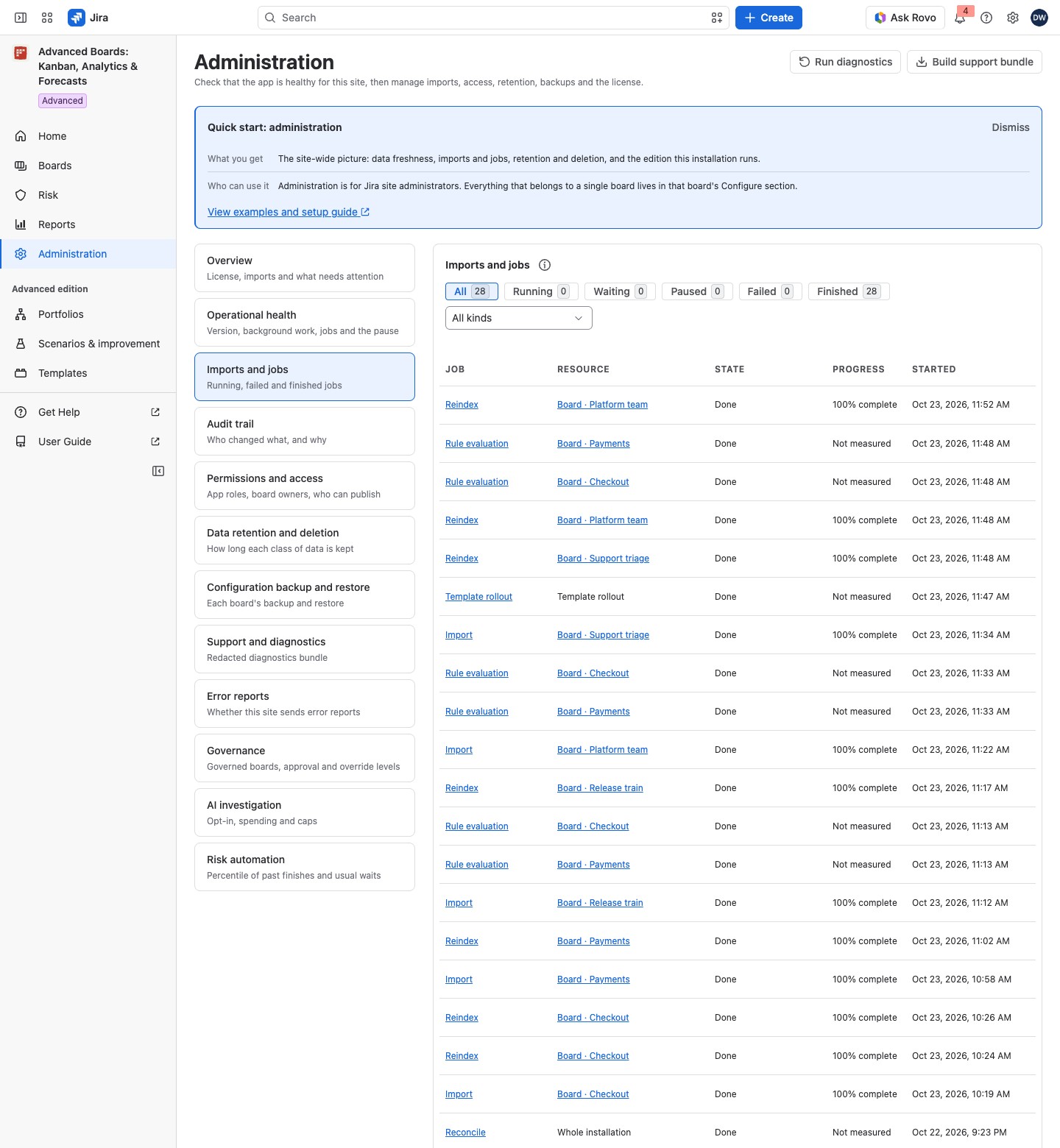The width and height of the screenshot is (1060, 1148).
Task: Select the All 28 filter
Action: tap(472, 291)
